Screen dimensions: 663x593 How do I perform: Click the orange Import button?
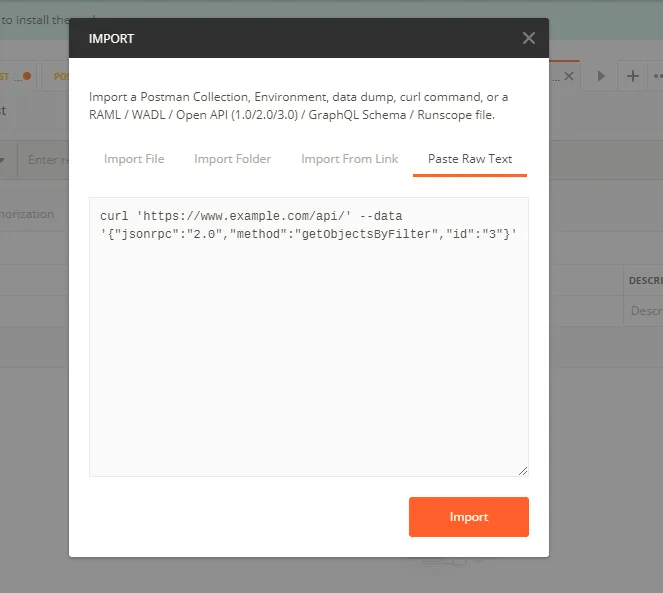click(x=468, y=517)
